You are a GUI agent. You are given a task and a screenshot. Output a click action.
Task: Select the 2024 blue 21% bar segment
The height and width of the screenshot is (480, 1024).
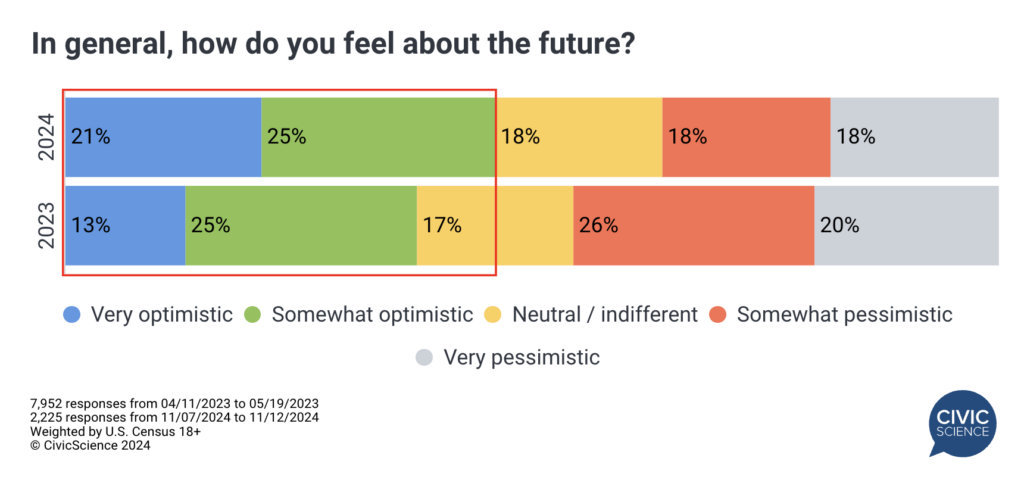coord(163,137)
